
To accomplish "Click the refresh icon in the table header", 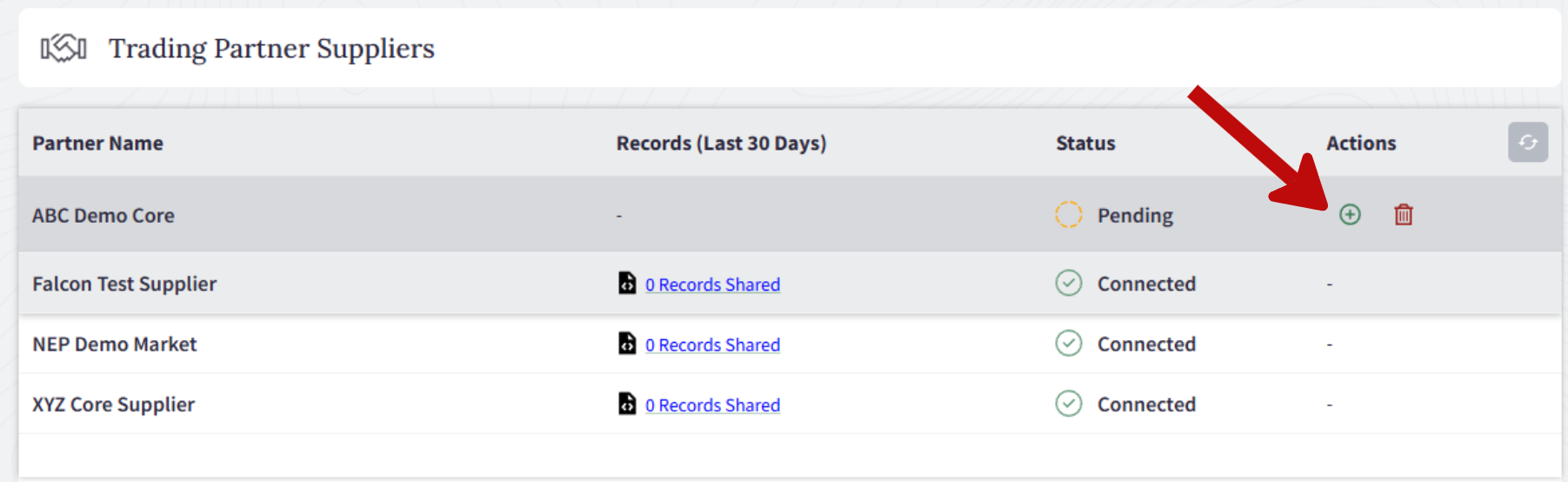I will pos(1528,142).
